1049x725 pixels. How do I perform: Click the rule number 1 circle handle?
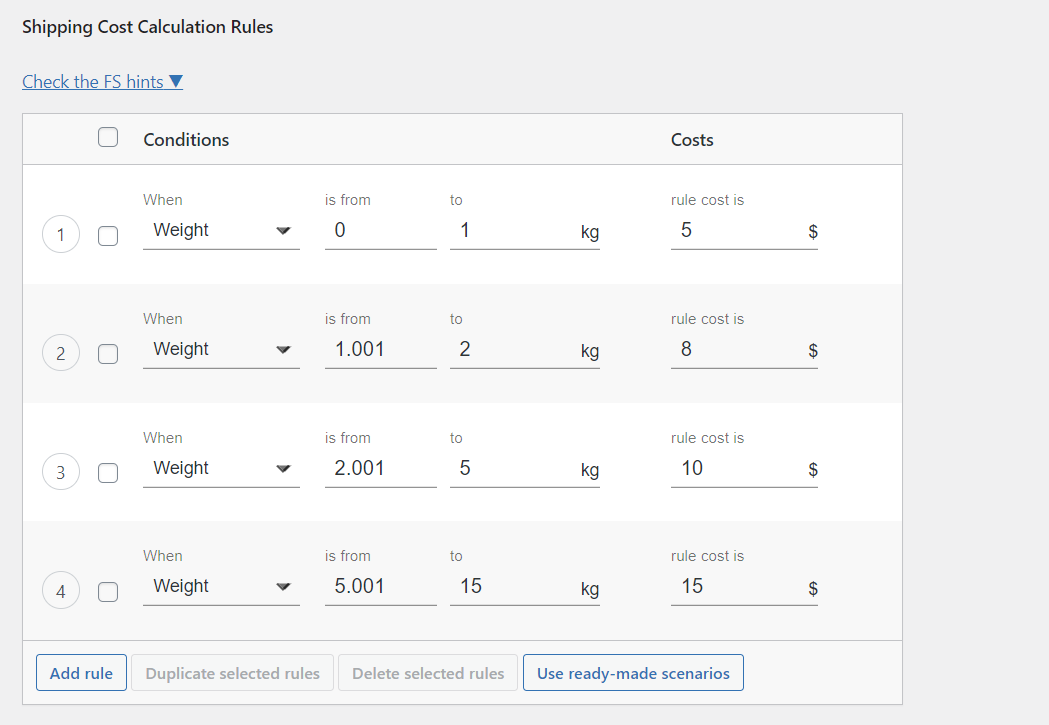click(61, 234)
